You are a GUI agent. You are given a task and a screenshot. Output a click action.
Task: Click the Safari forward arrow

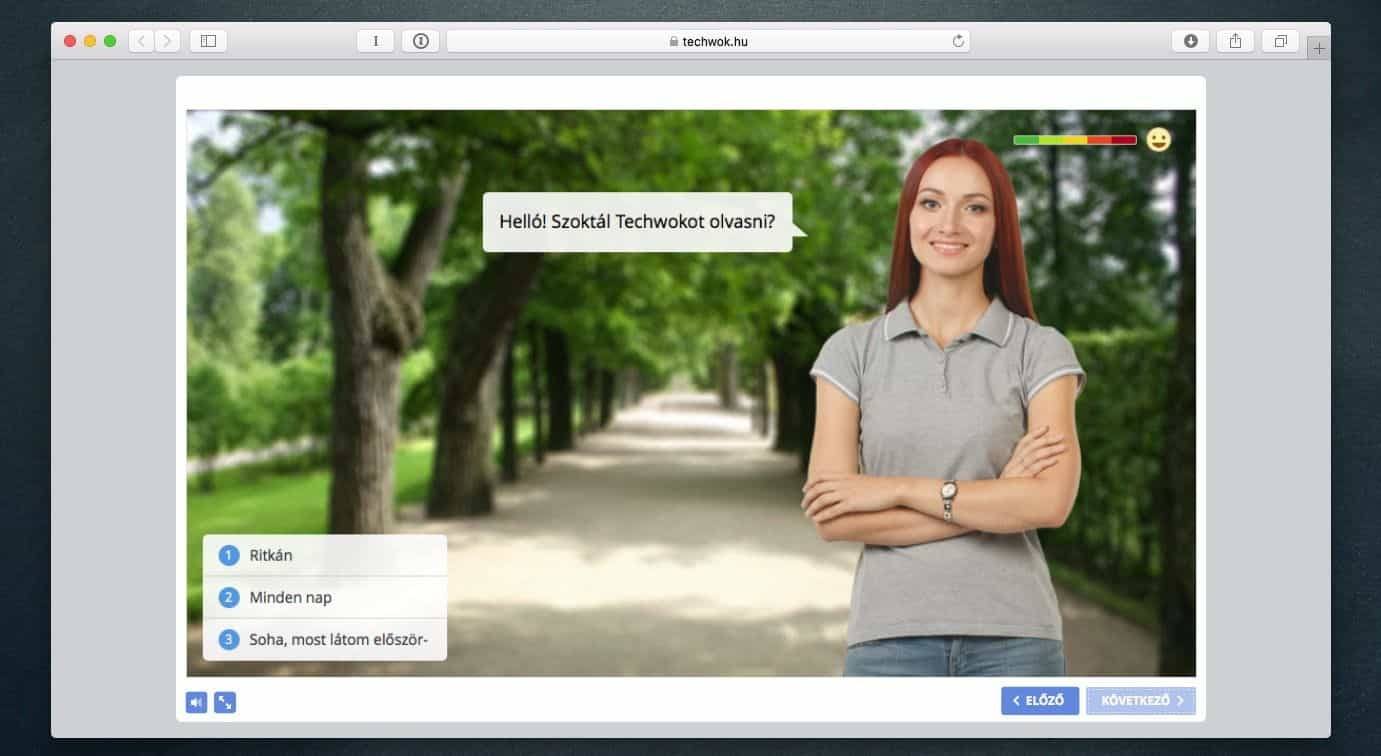point(167,41)
